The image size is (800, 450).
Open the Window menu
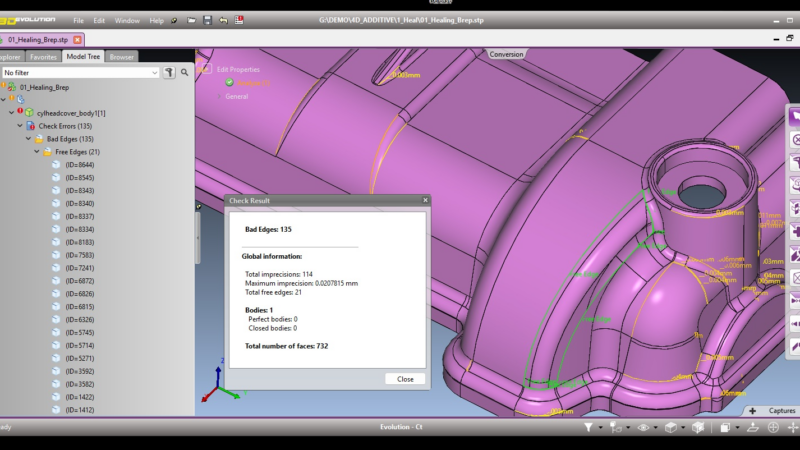pyautogui.click(x=127, y=20)
